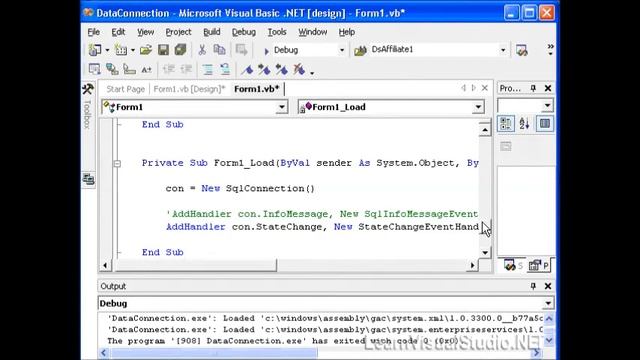The width and height of the screenshot is (640, 360).
Task: Open the Debug menu
Action: click(x=244, y=32)
